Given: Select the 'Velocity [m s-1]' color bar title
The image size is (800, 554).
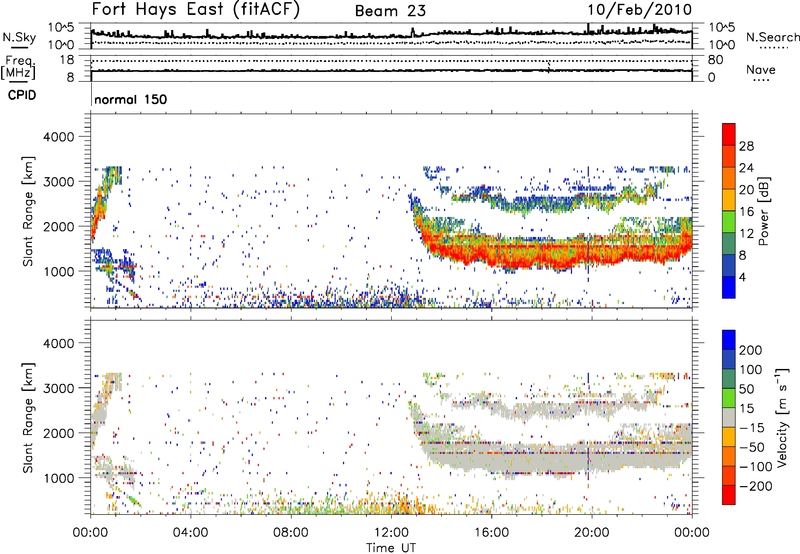Looking at the screenshot, I should point(781,417).
